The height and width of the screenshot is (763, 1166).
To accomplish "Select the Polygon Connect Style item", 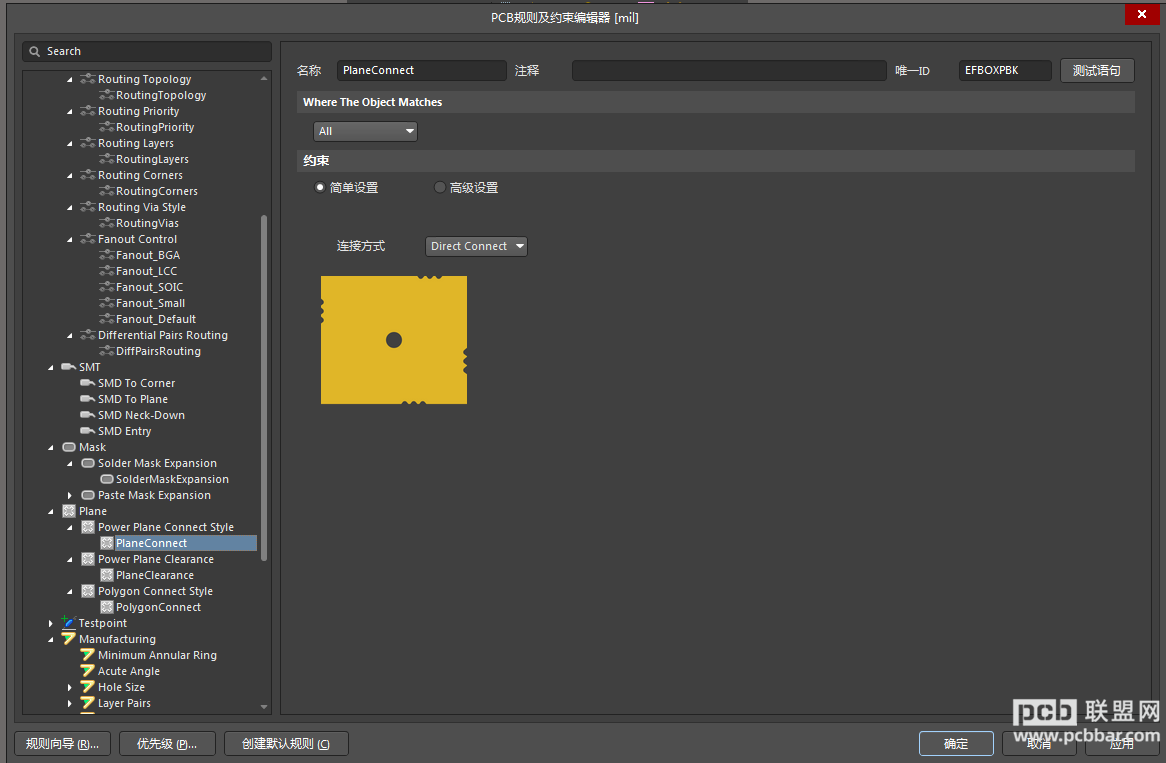I will coord(155,591).
